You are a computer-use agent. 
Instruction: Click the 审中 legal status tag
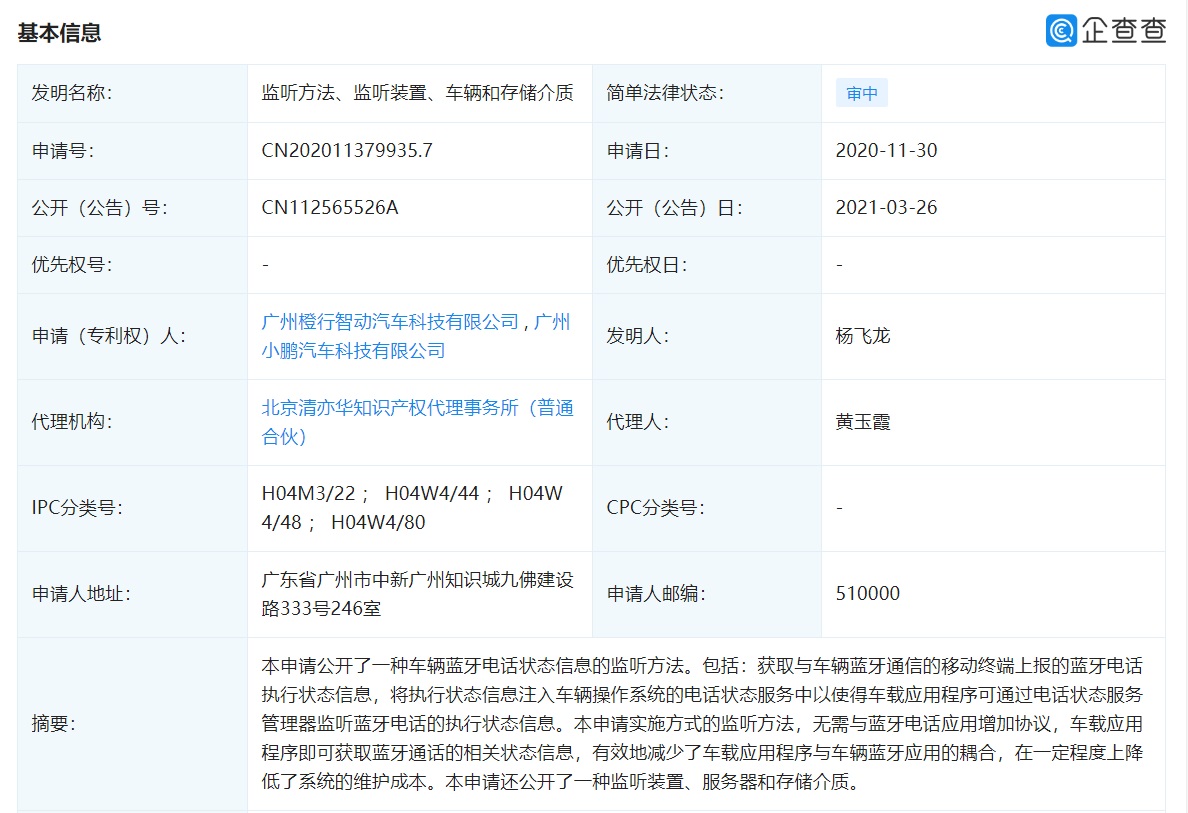point(861,92)
